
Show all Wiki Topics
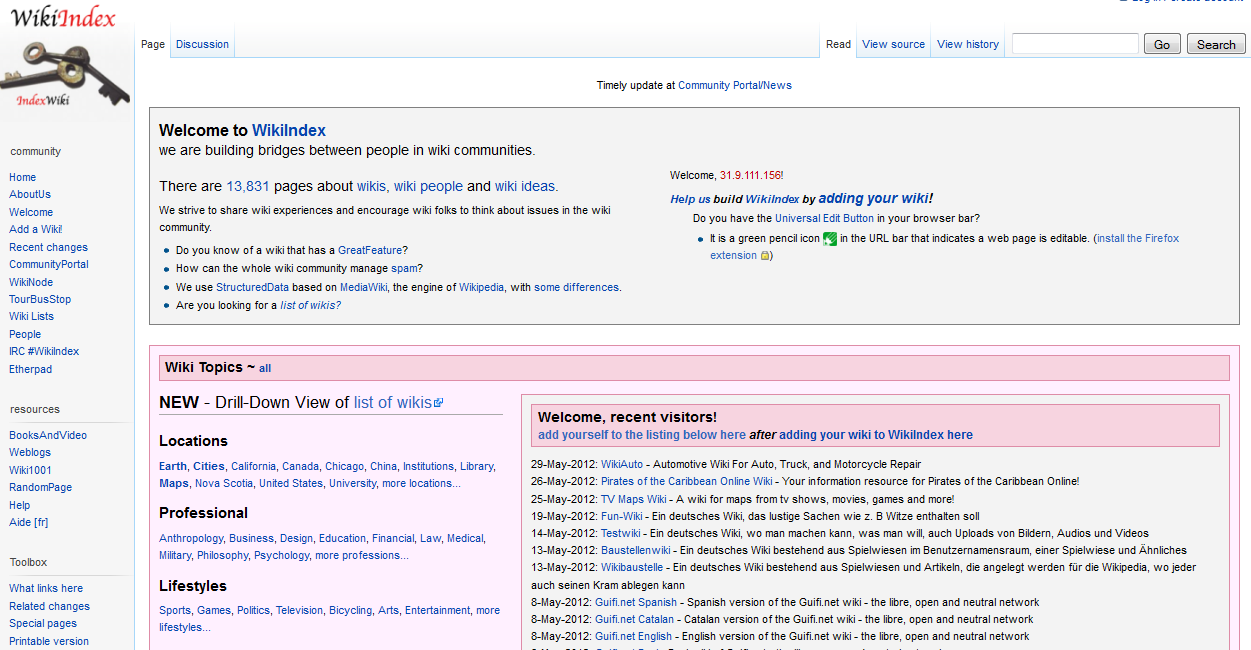coord(265,368)
